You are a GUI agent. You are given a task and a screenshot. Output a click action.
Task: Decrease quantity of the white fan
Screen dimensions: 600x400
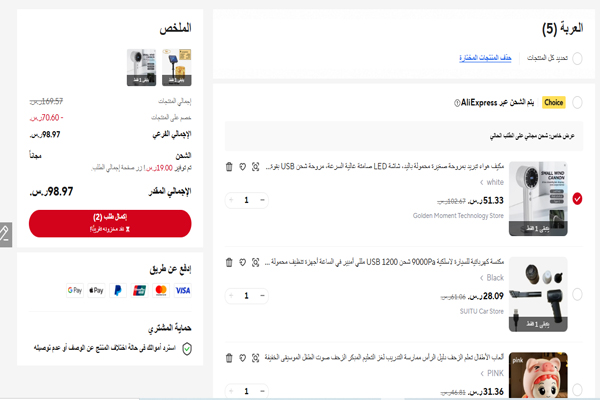pos(262,200)
